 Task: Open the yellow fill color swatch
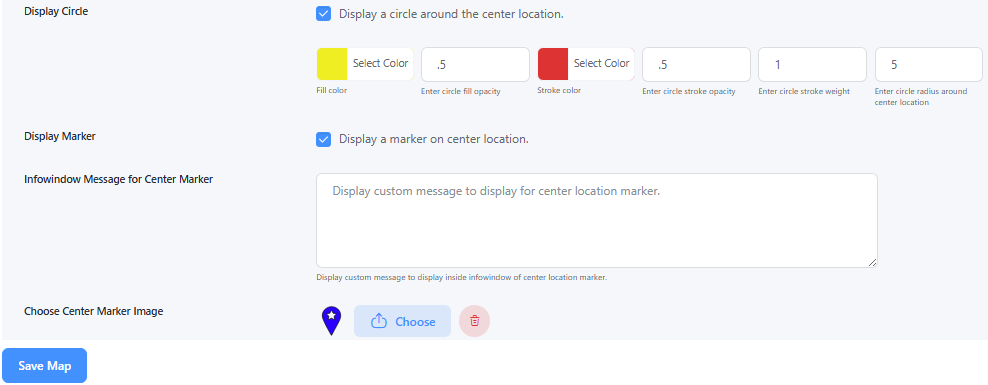(x=331, y=64)
